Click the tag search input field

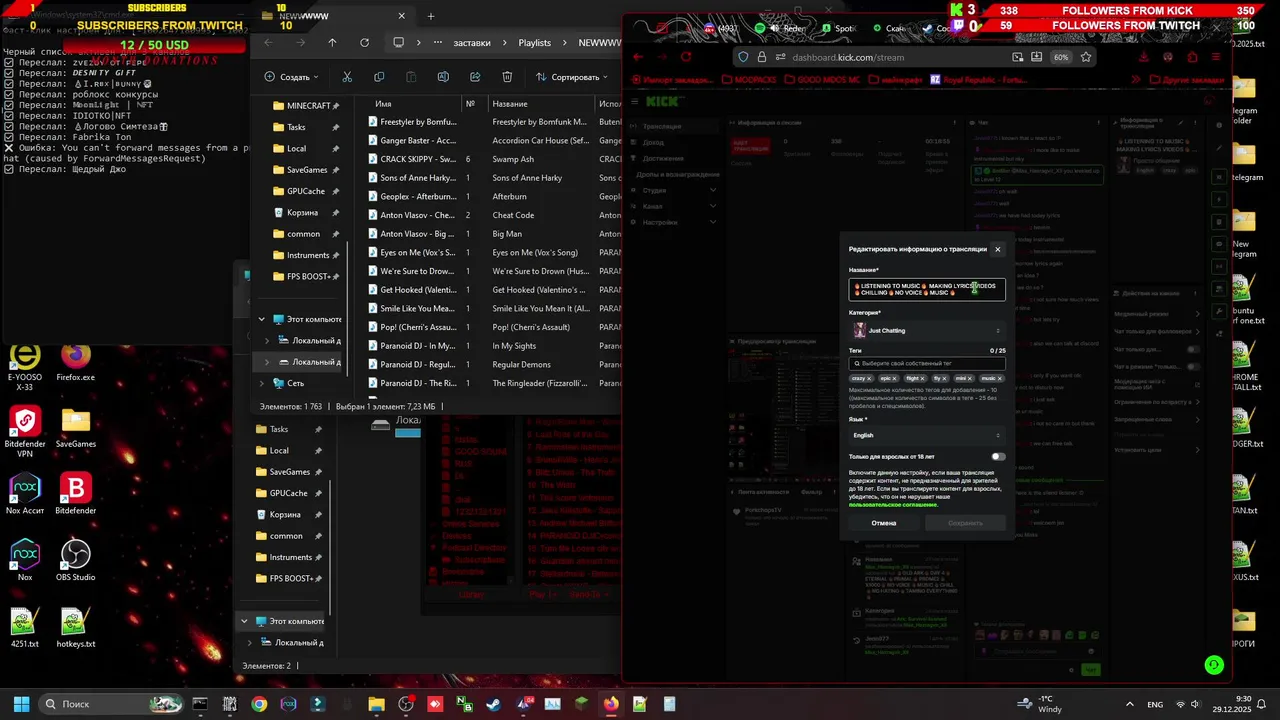coord(927,363)
